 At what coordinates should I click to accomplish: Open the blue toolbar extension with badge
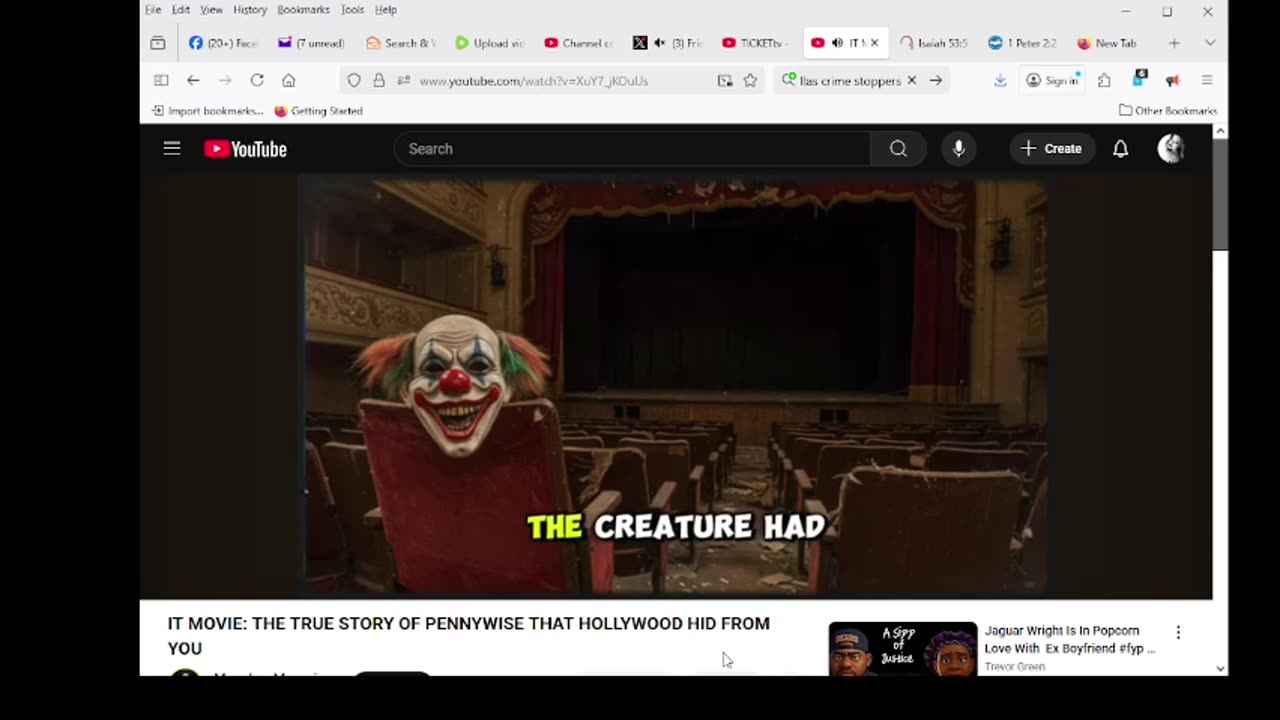[1139, 79]
